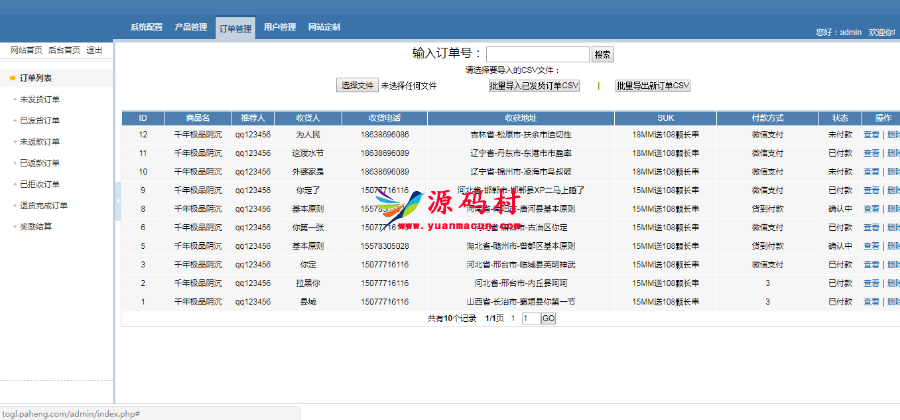
Task: Switch to the 产品管理 tab
Action: (191, 27)
